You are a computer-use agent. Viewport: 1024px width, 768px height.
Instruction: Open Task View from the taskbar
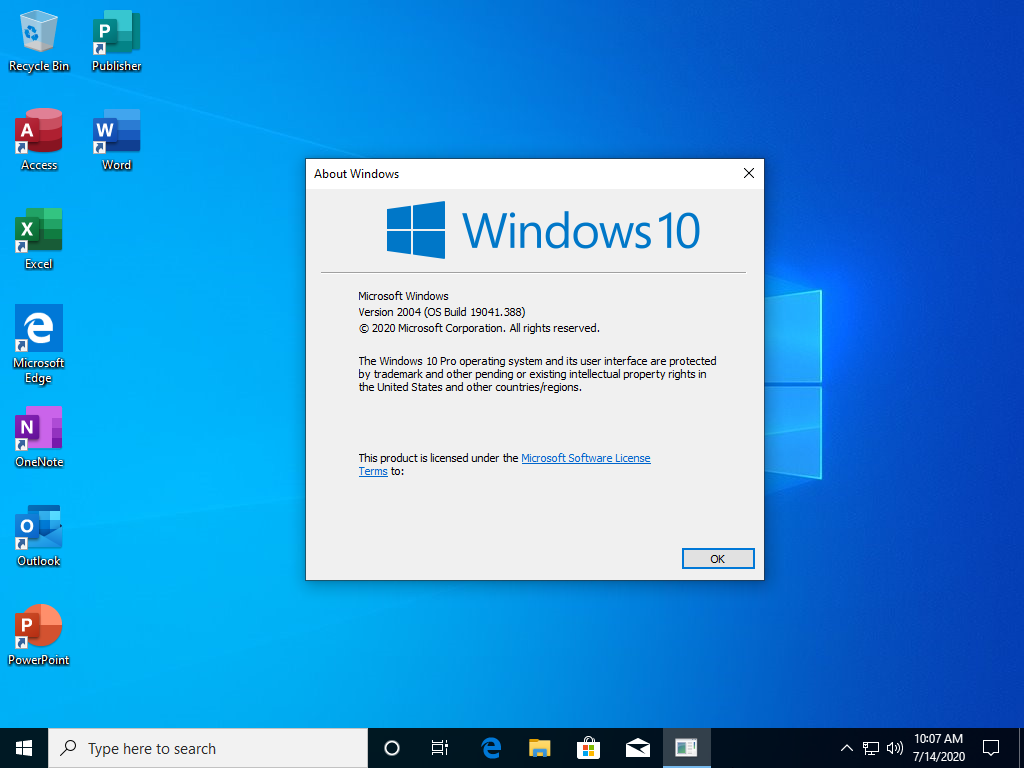coord(440,748)
